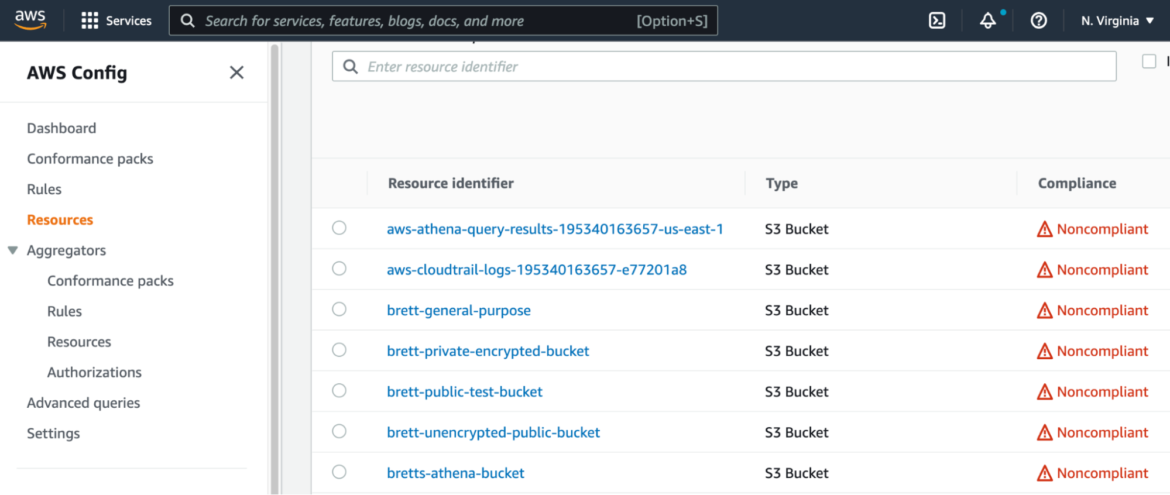Click S3 Bucket type in brett-general-purpose row
The width and height of the screenshot is (1170, 495).
click(x=797, y=311)
